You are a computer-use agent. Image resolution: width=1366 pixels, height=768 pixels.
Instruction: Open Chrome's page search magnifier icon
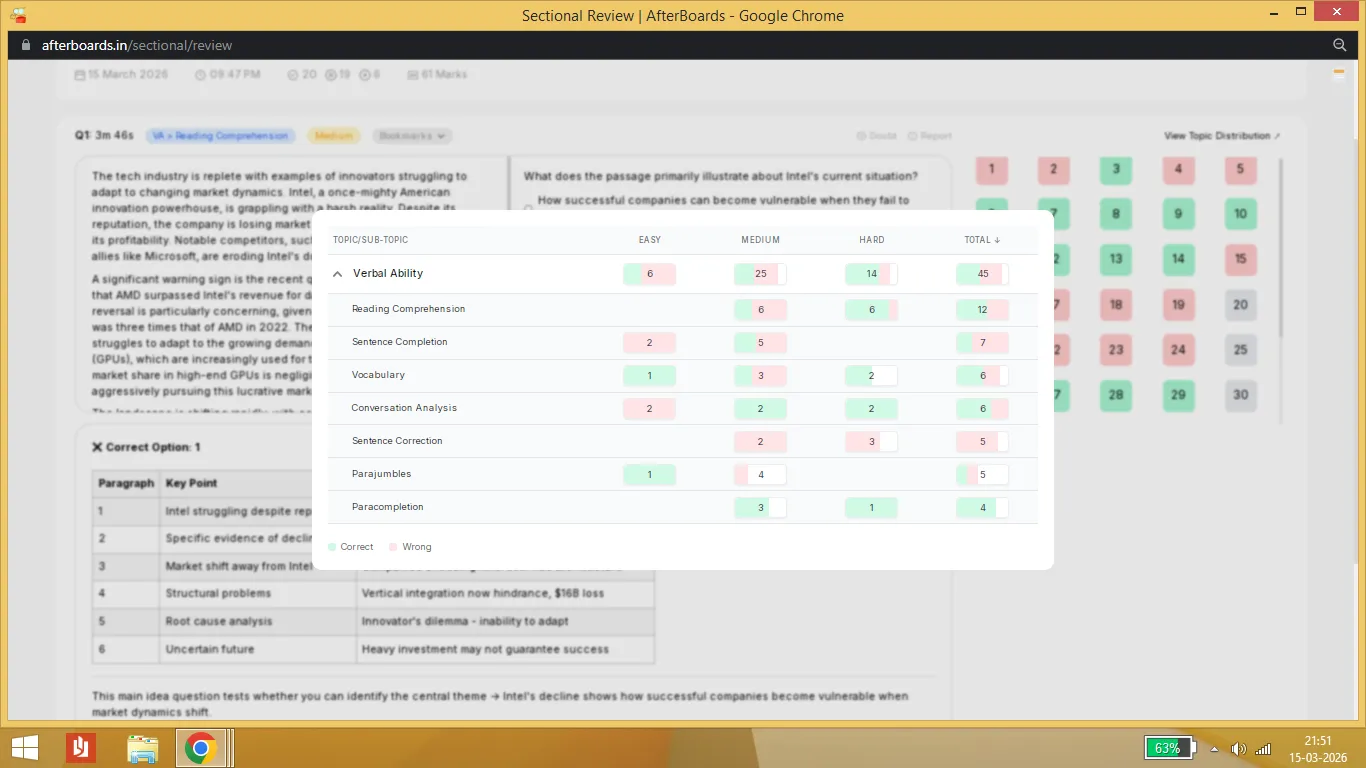1340,45
